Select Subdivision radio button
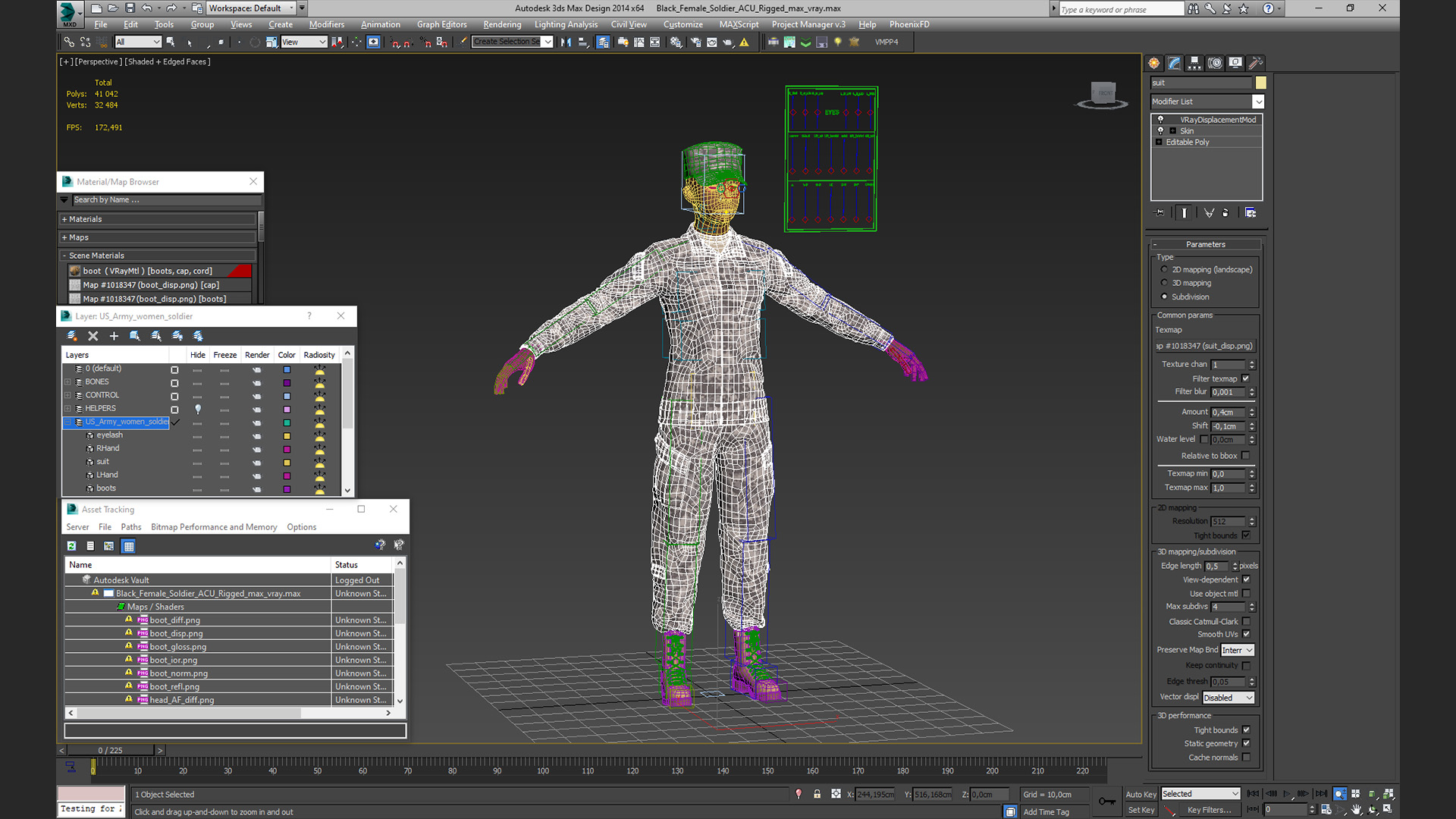 [x=1164, y=297]
